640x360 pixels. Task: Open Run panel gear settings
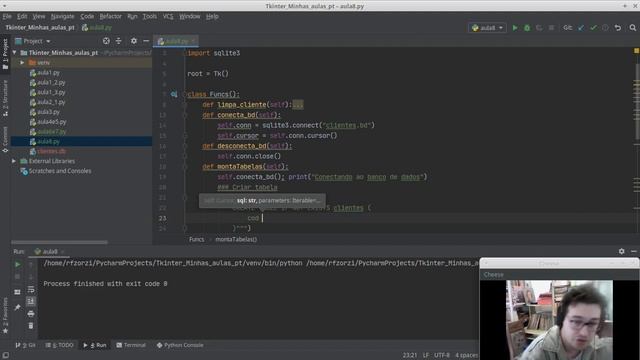tap(621, 251)
